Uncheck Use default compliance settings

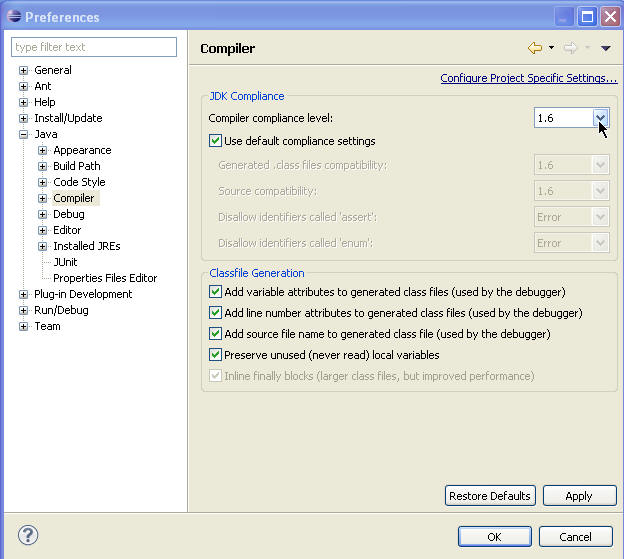point(216,141)
